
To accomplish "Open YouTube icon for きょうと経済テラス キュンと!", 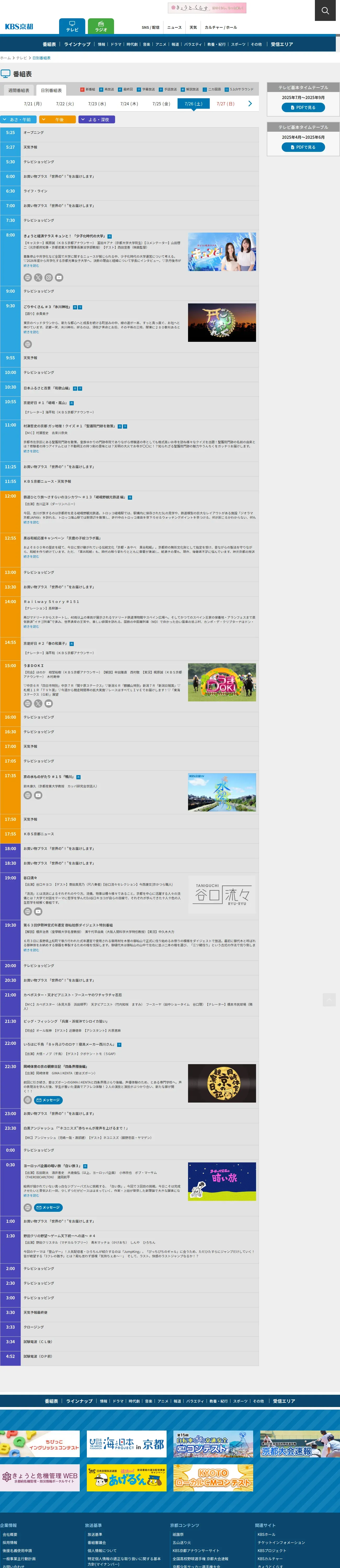I will tap(59, 278).
